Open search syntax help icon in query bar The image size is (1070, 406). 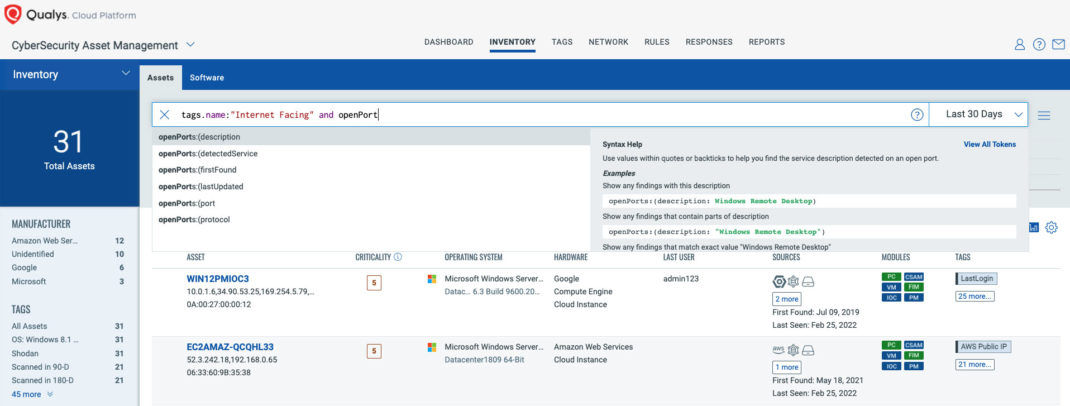point(917,115)
